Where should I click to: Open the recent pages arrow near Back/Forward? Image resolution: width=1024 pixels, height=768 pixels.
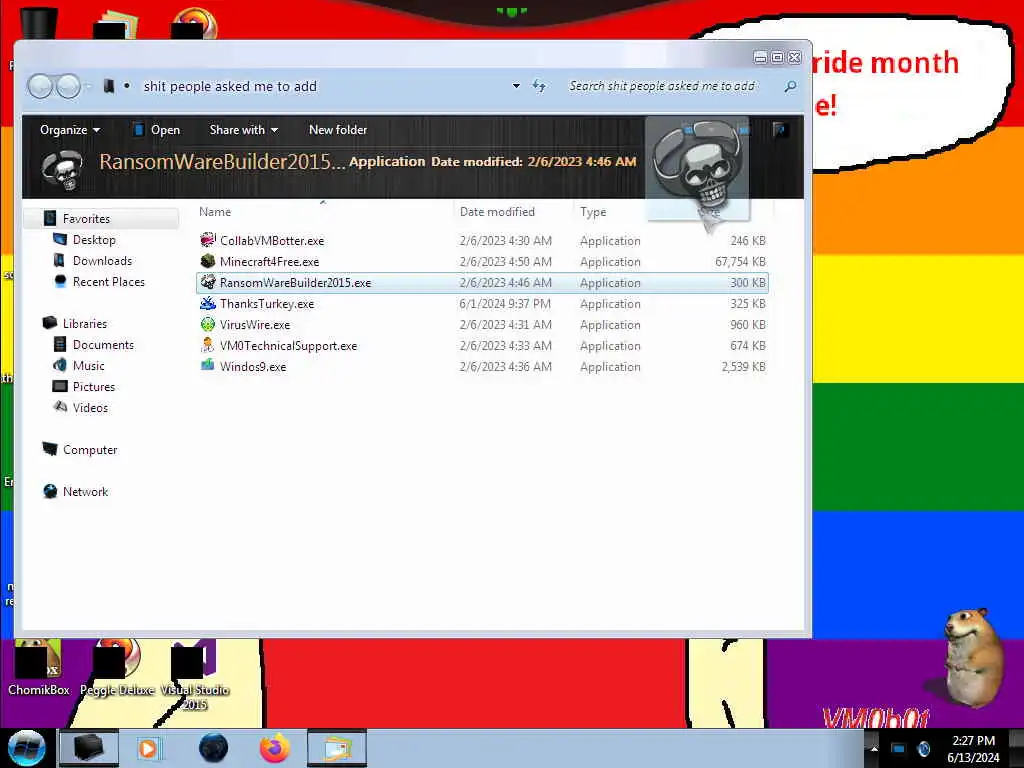click(88, 86)
